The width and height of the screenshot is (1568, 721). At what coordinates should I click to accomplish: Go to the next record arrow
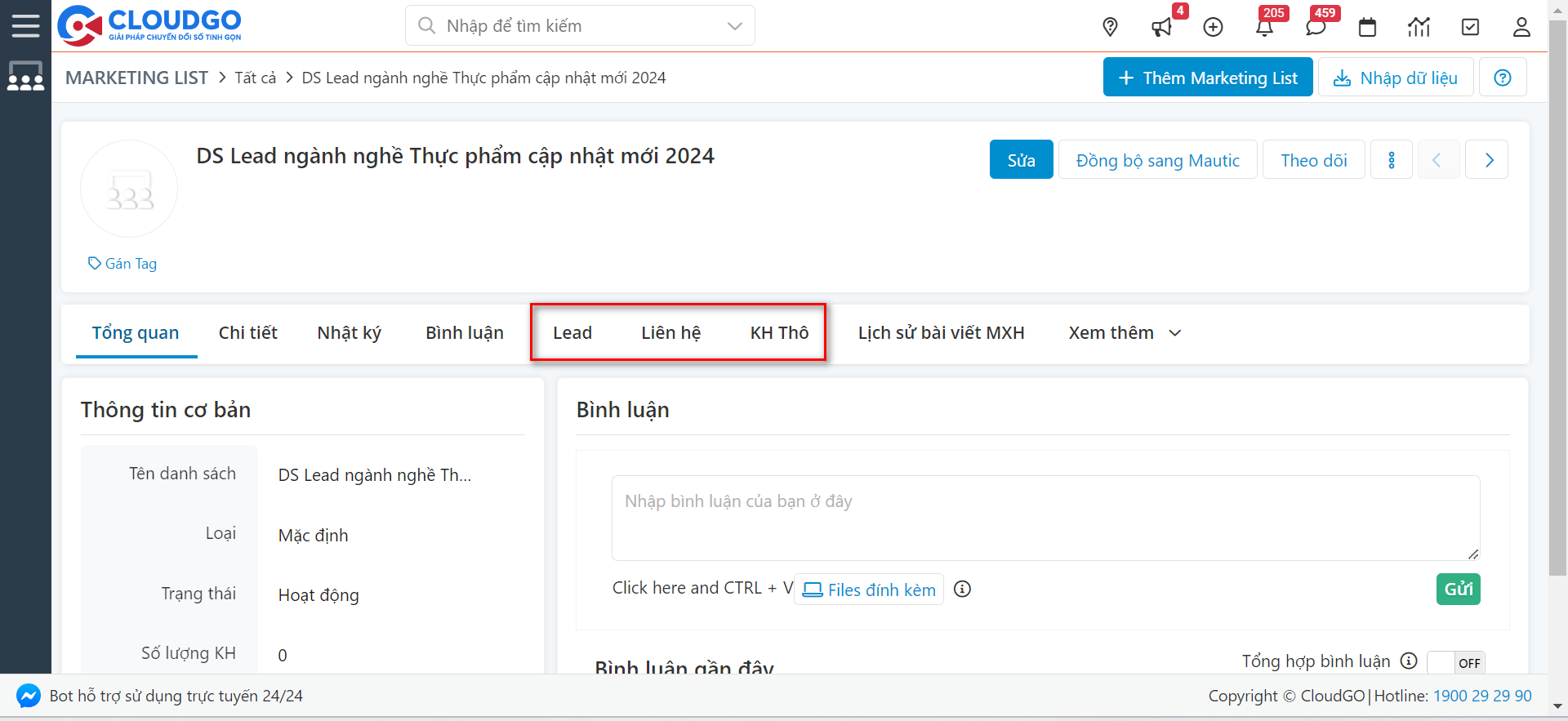(1487, 160)
